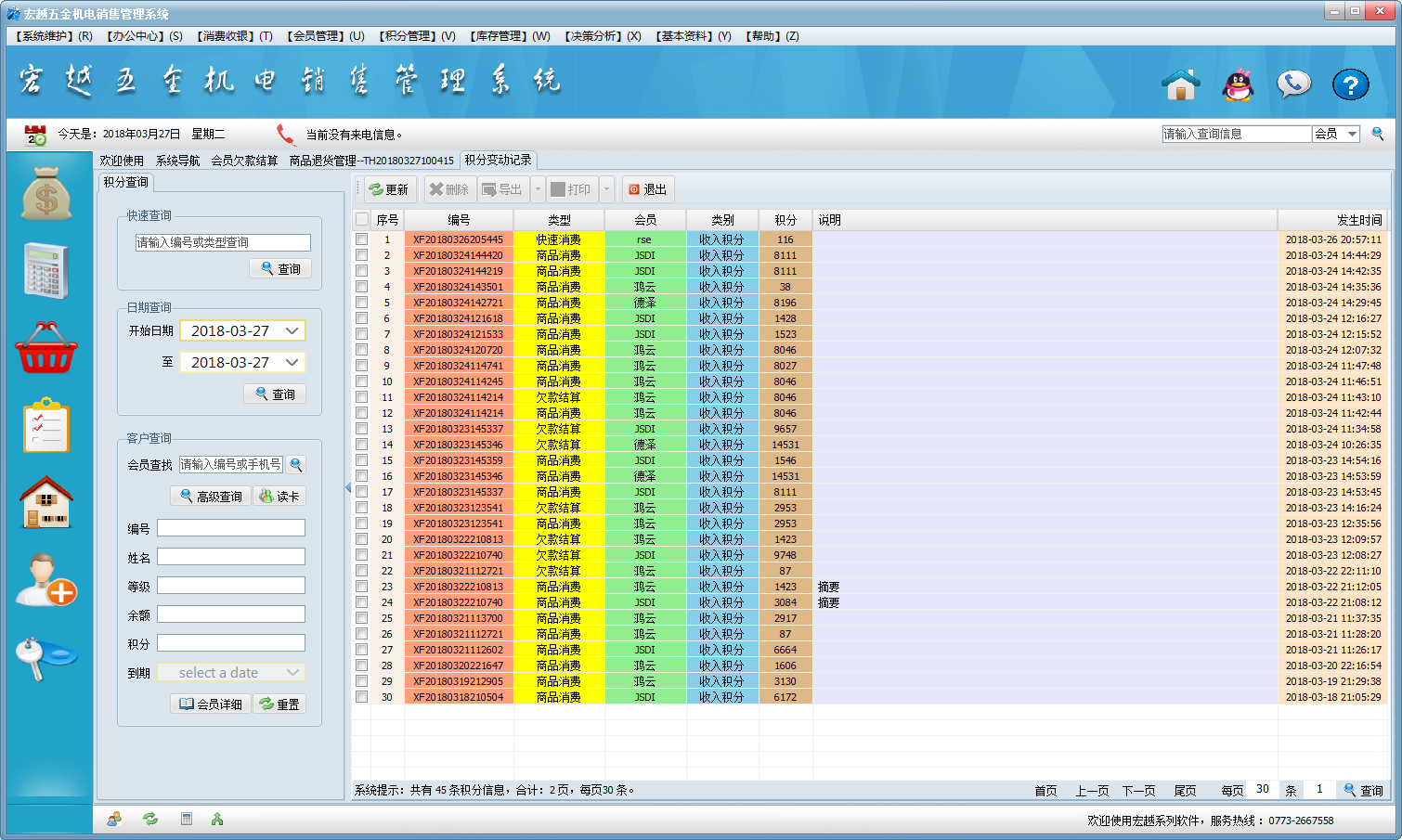Click the blue help question mark icon
Image resolution: width=1402 pixels, height=840 pixels.
coord(1350,84)
